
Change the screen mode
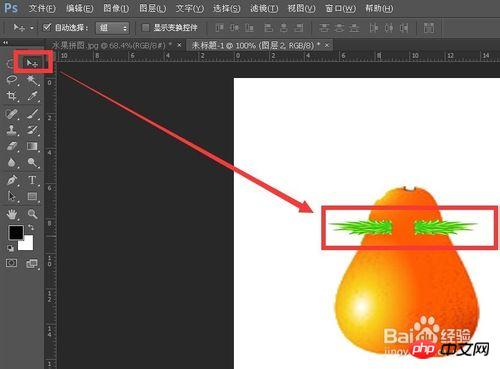(x=32, y=264)
